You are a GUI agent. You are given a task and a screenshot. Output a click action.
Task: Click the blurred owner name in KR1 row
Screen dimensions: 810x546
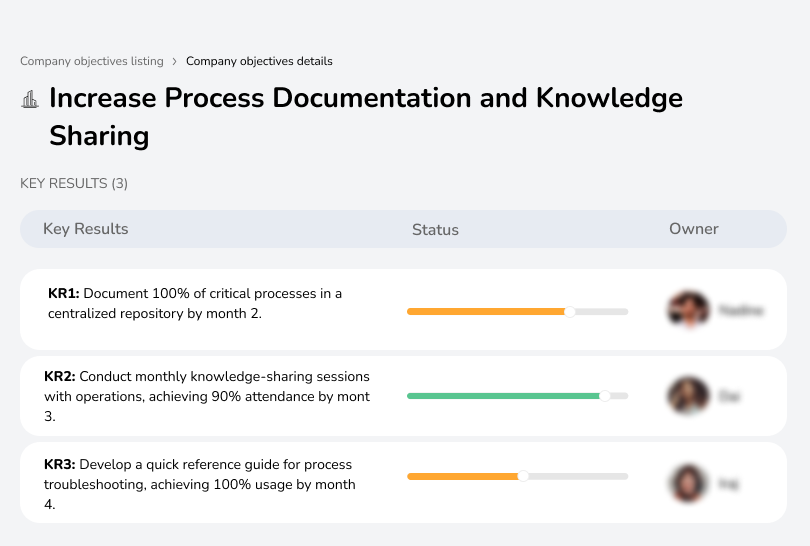pyautogui.click(x=741, y=310)
